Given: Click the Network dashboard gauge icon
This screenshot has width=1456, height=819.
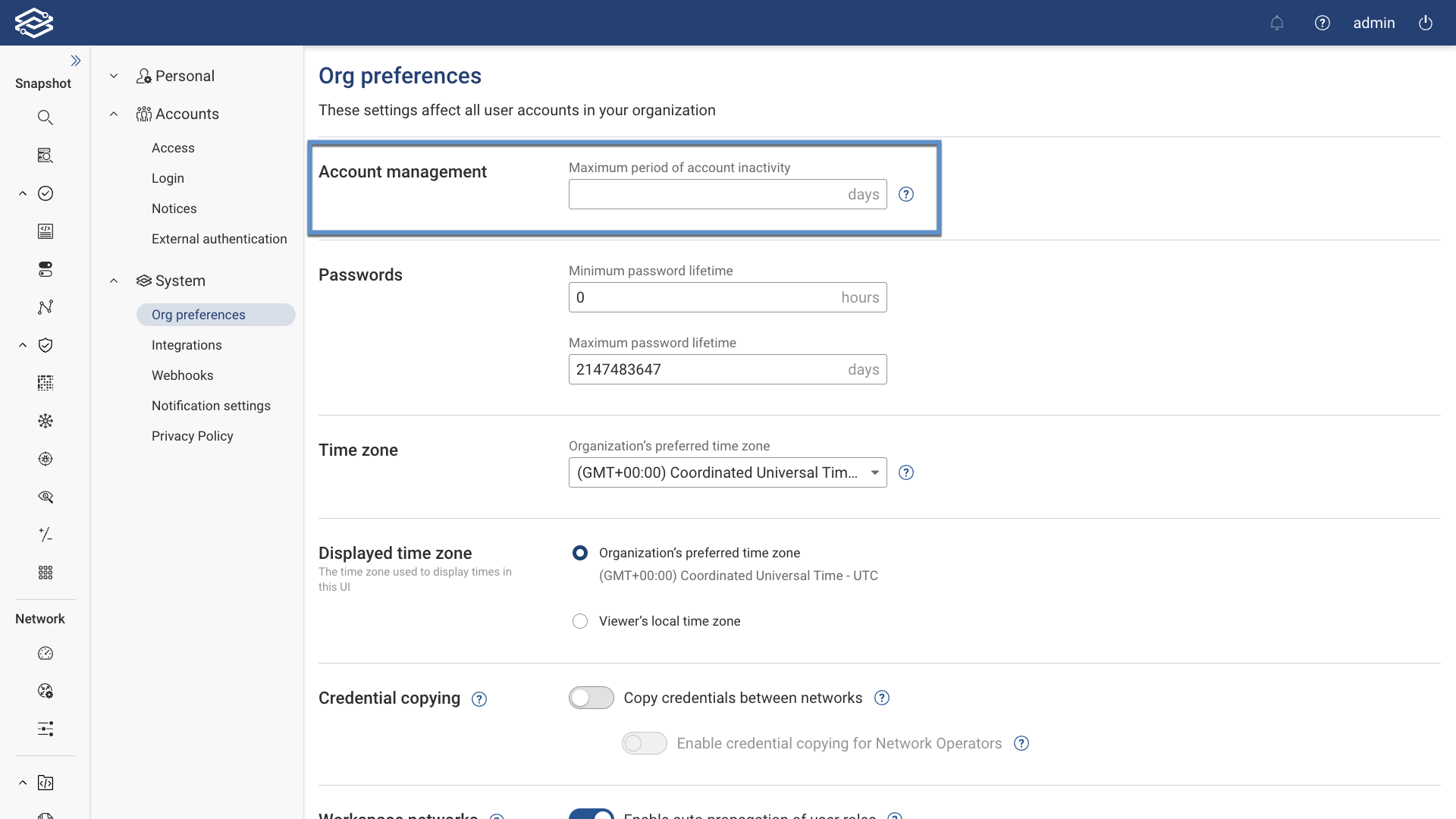Looking at the screenshot, I should (45, 654).
